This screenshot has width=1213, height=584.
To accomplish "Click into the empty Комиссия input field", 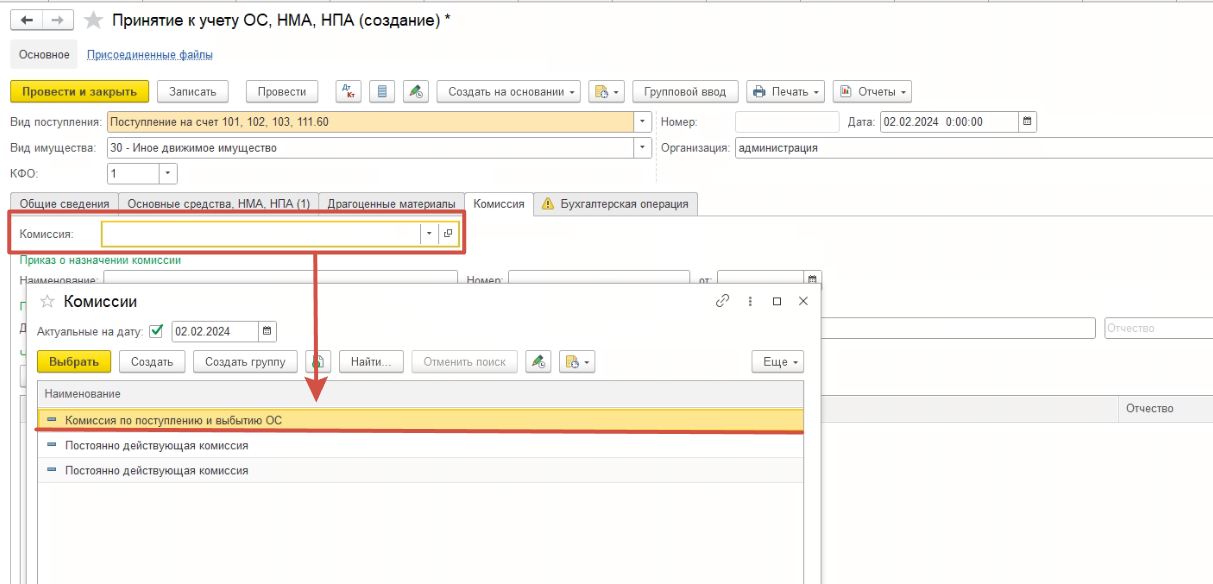I will tap(262, 233).
